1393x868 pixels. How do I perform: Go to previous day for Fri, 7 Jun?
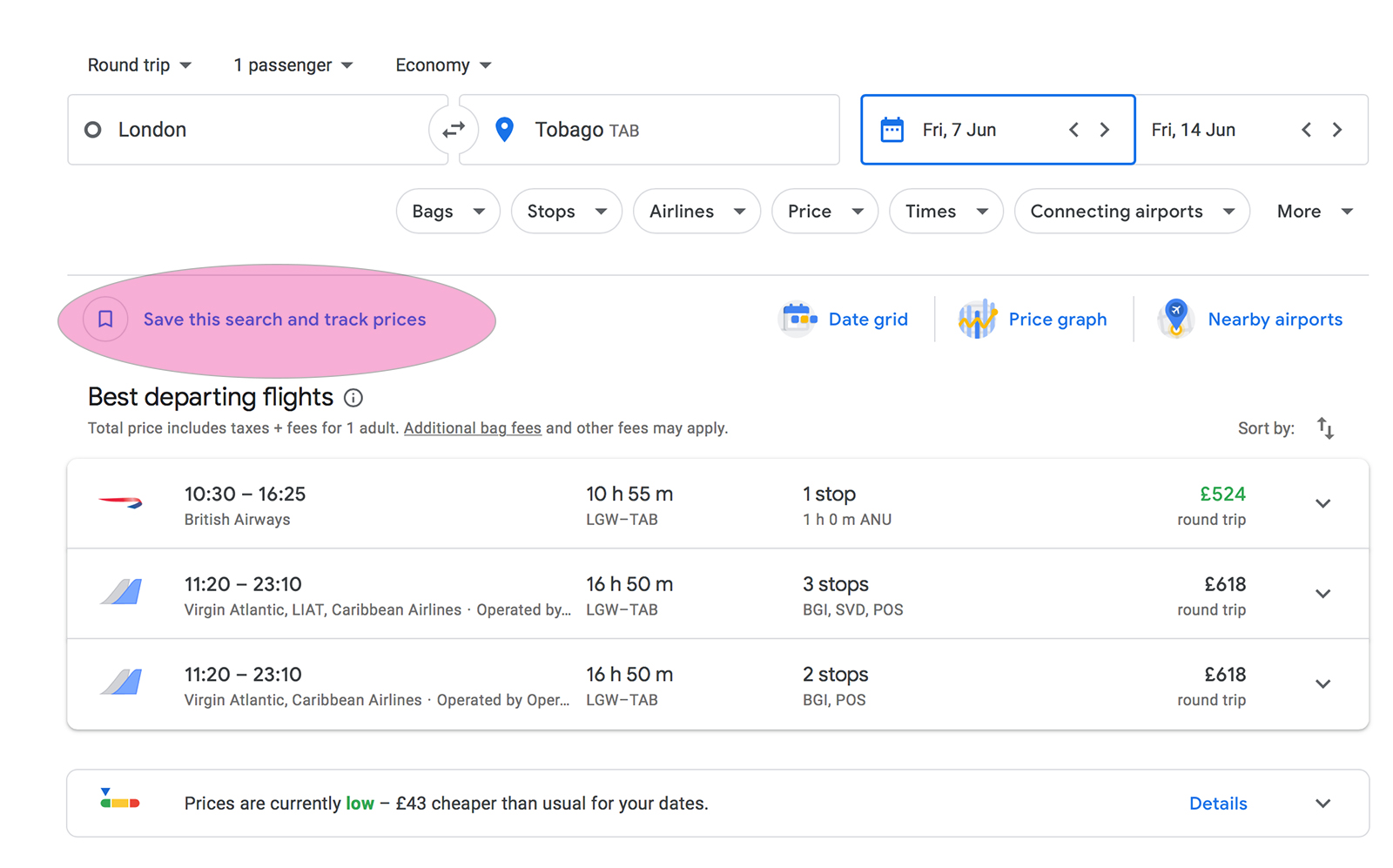(1073, 130)
